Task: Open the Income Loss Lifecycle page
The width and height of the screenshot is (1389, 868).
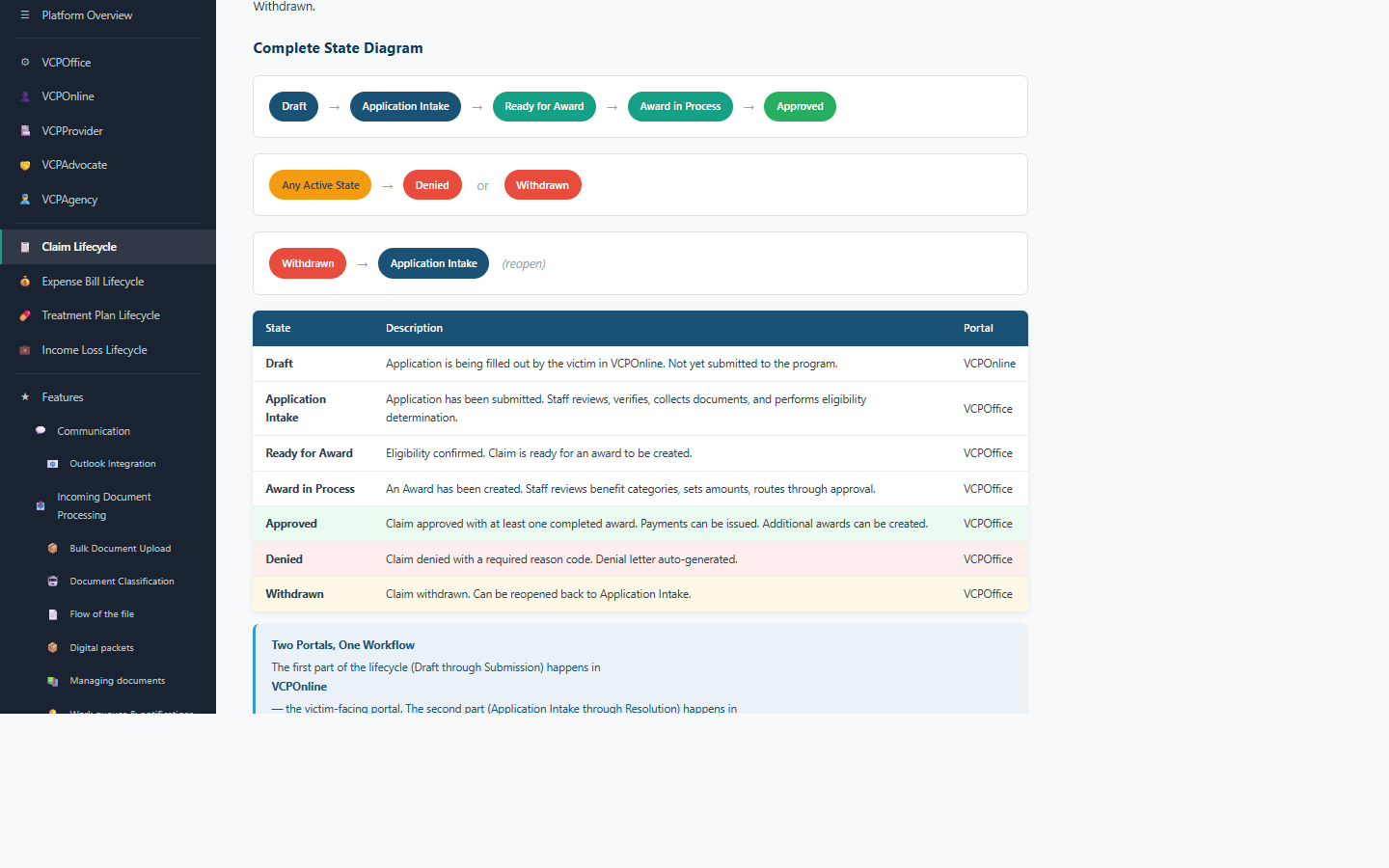Action: [x=95, y=350]
